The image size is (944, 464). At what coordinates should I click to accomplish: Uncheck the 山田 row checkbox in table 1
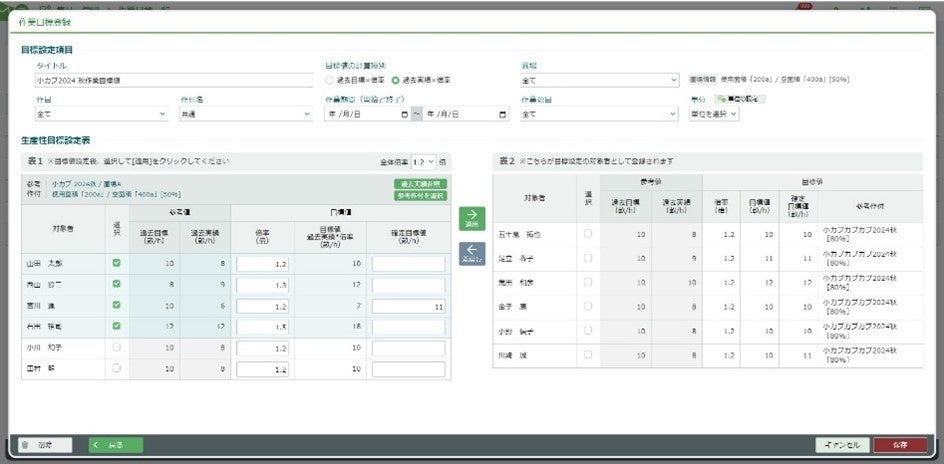(x=117, y=263)
